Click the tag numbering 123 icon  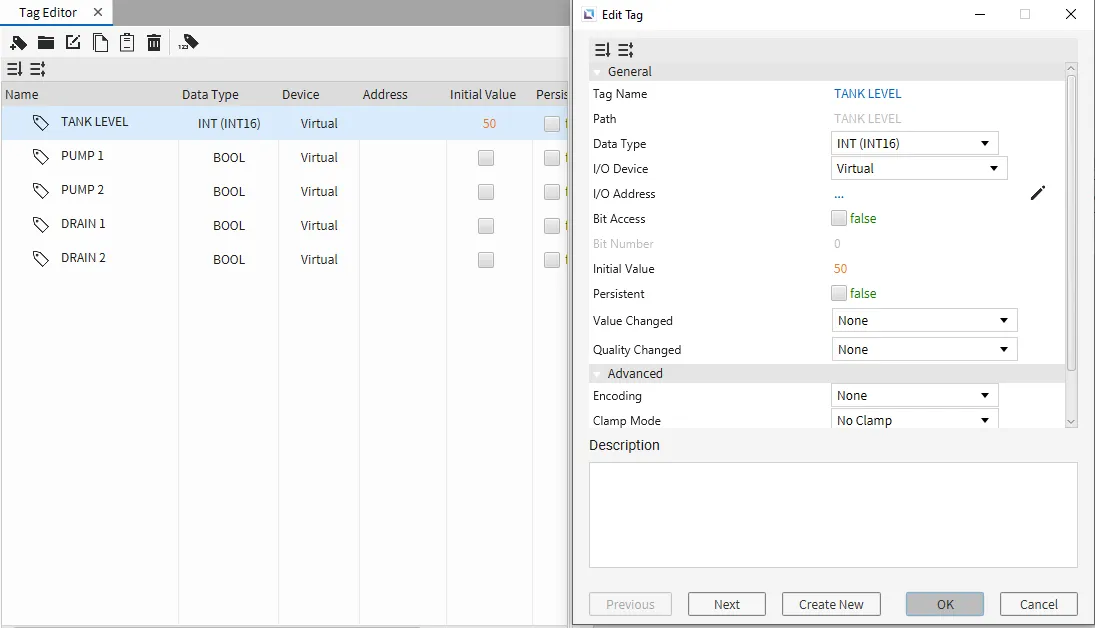pyautogui.click(x=189, y=42)
